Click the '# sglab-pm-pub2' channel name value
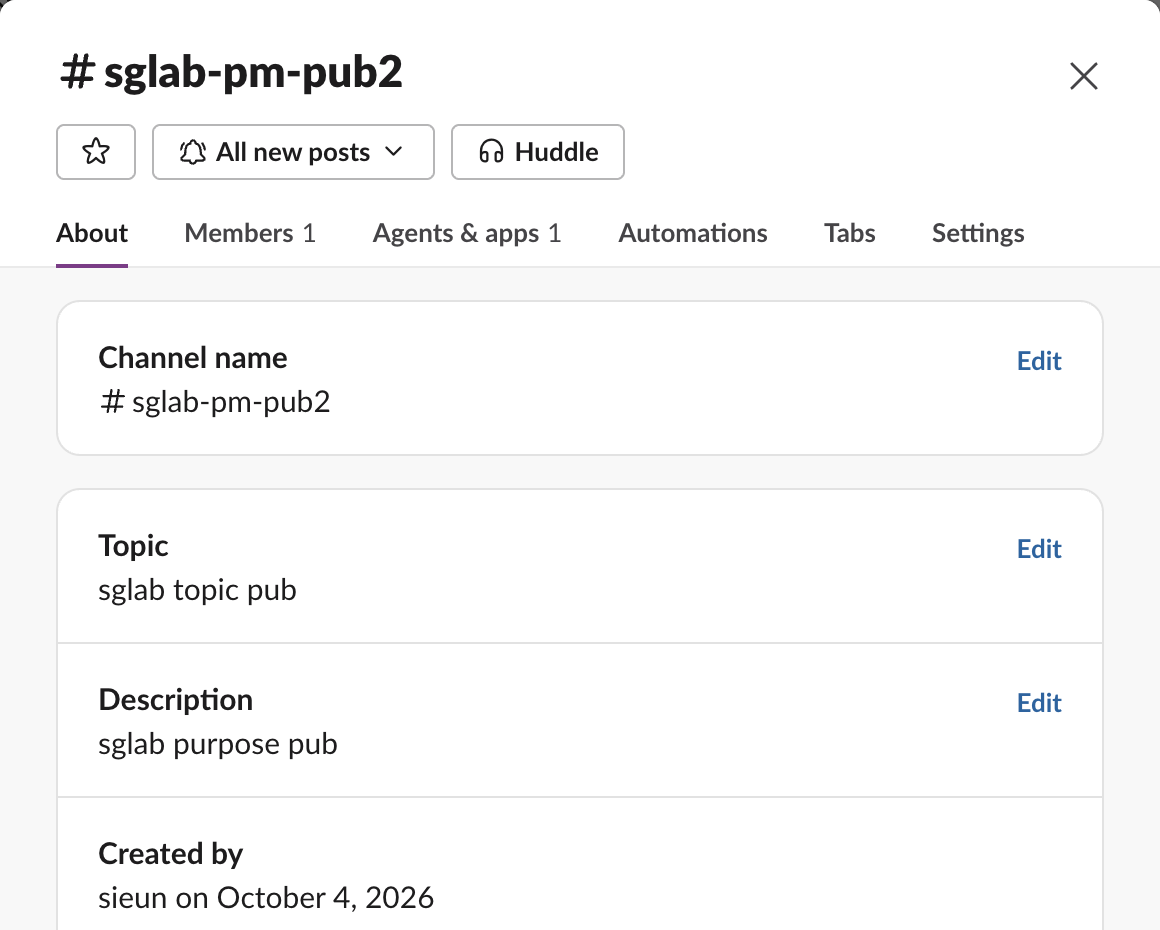This screenshot has width=1160, height=930. (215, 402)
